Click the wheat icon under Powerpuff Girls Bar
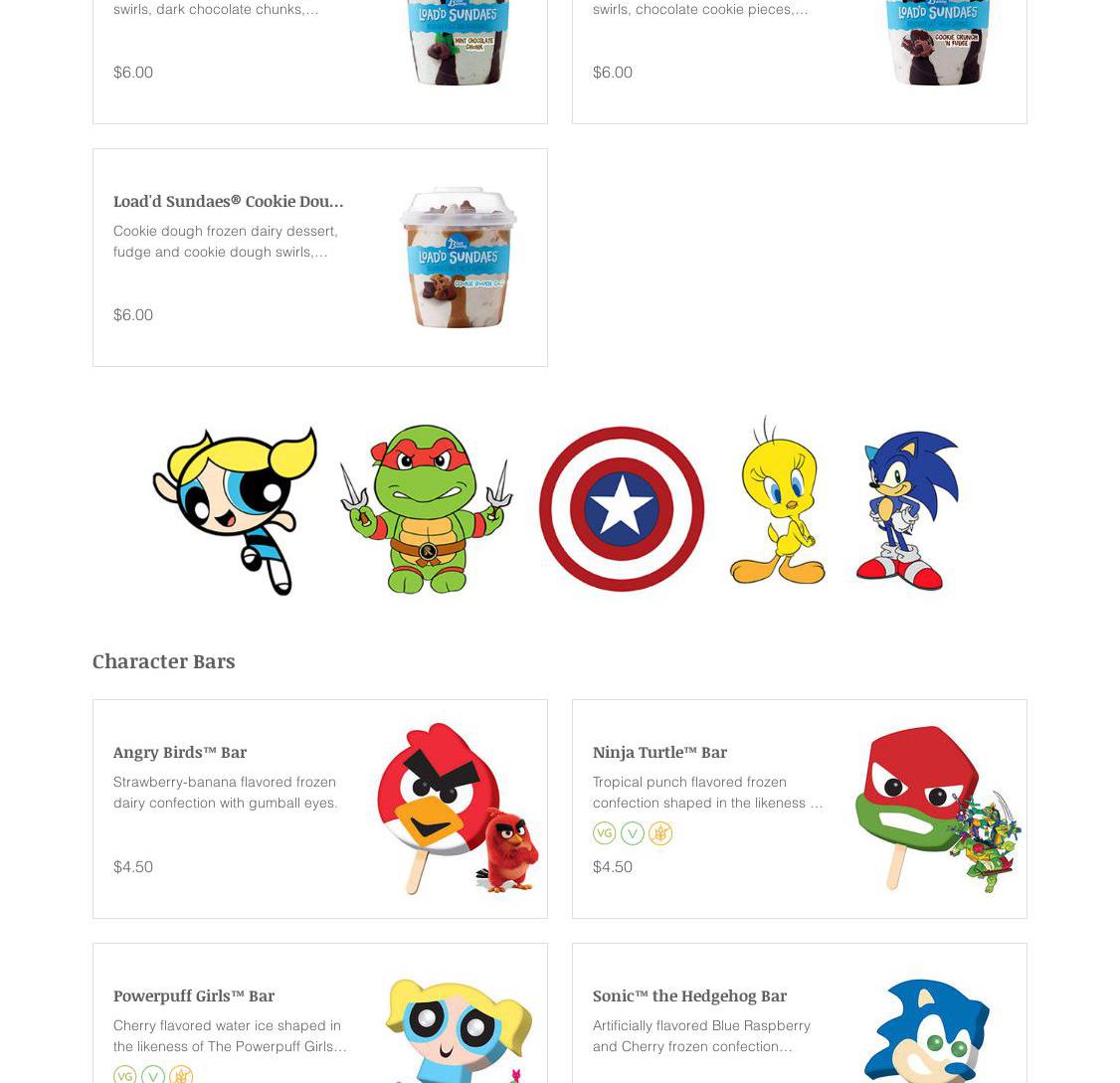This screenshot has width=1120, height=1083. 181,1075
